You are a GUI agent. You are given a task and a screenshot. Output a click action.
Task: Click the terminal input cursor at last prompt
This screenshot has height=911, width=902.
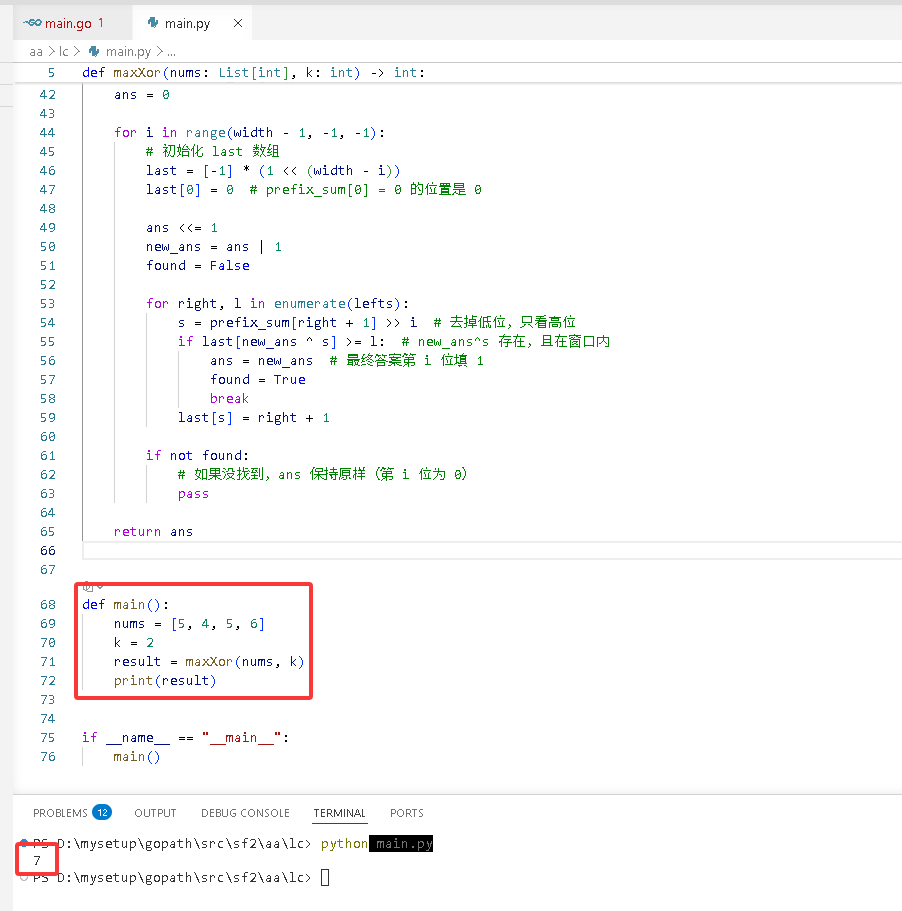point(325,877)
